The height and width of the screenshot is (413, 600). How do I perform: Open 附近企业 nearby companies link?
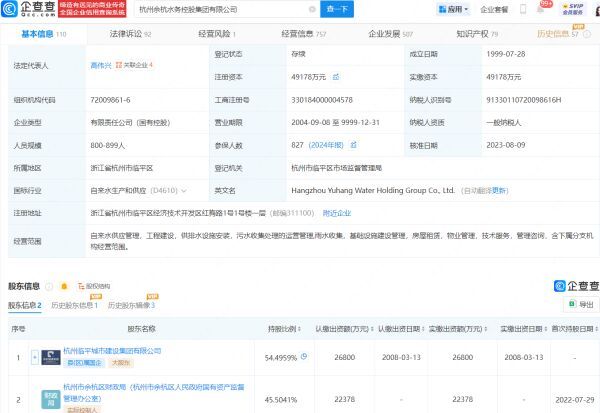pyautogui.click(x=337, y=213)
